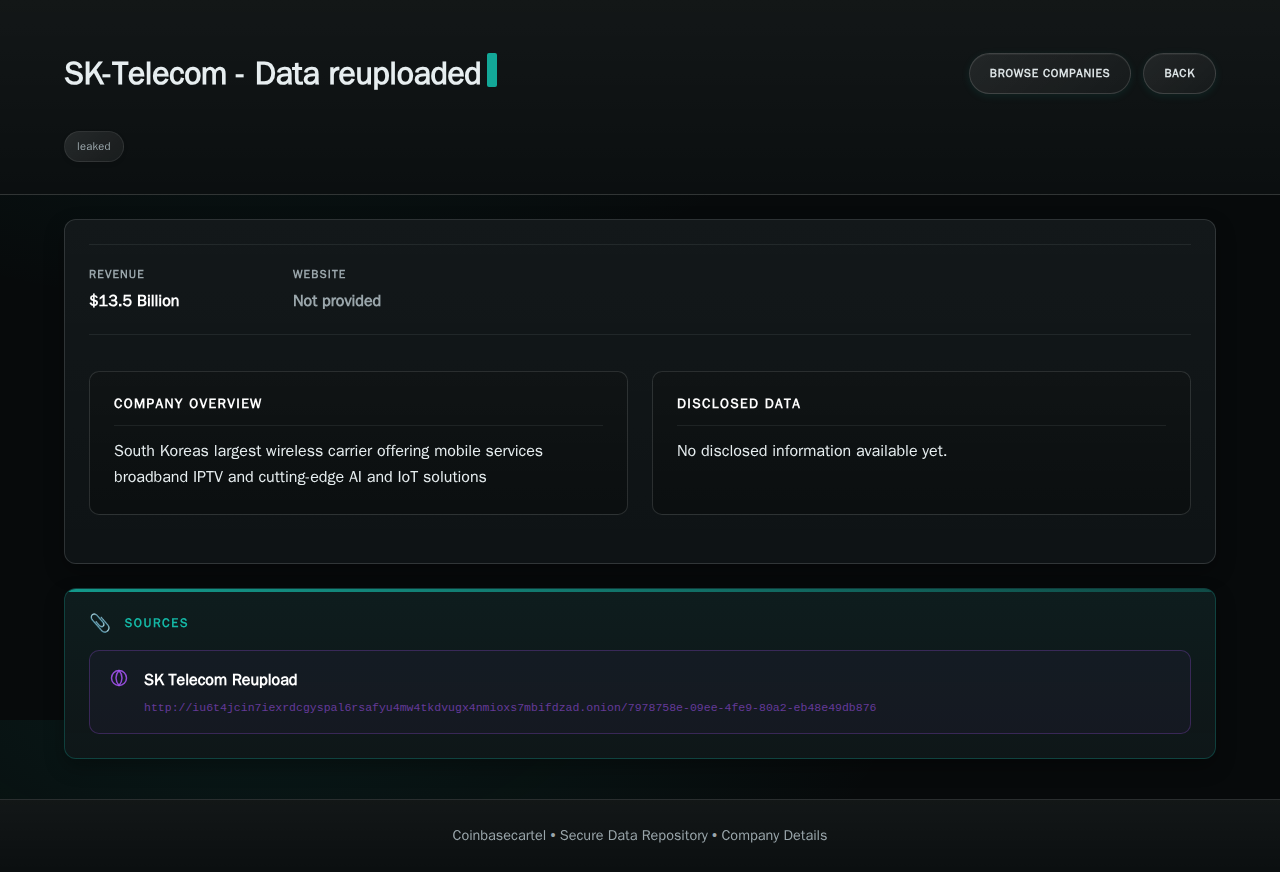The image size is (1280, 872).
Task: Click the Browse Companies button
Action: (x=1049, y=73)
